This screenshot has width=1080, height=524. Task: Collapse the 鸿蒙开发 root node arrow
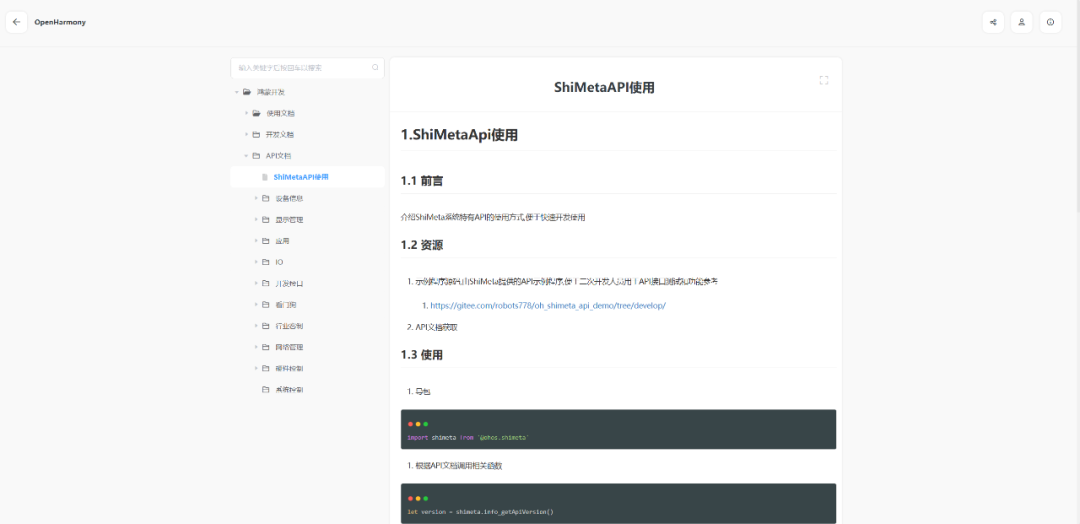tap(236, 92)
